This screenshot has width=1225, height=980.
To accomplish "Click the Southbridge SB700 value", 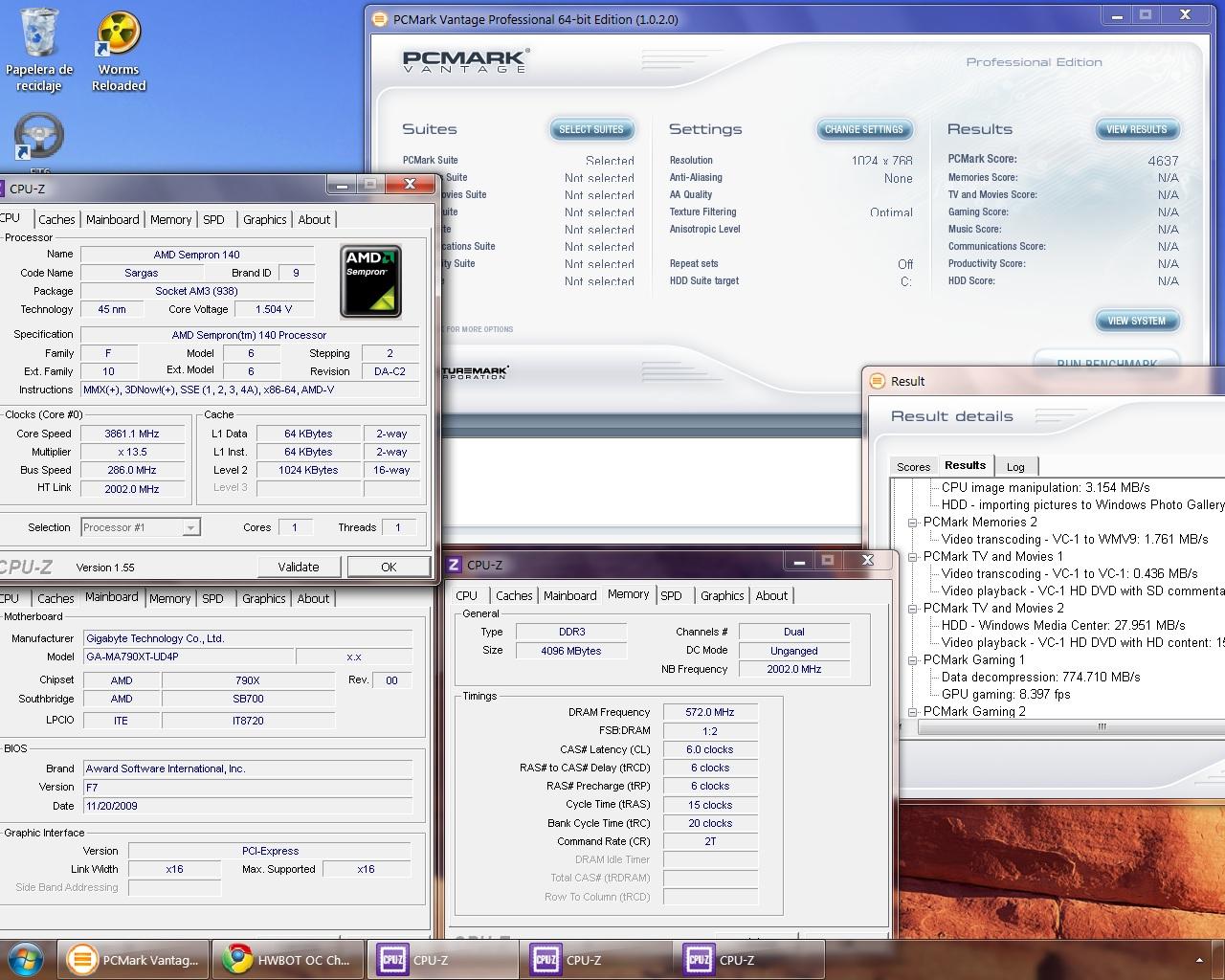I will click(248, 699).
